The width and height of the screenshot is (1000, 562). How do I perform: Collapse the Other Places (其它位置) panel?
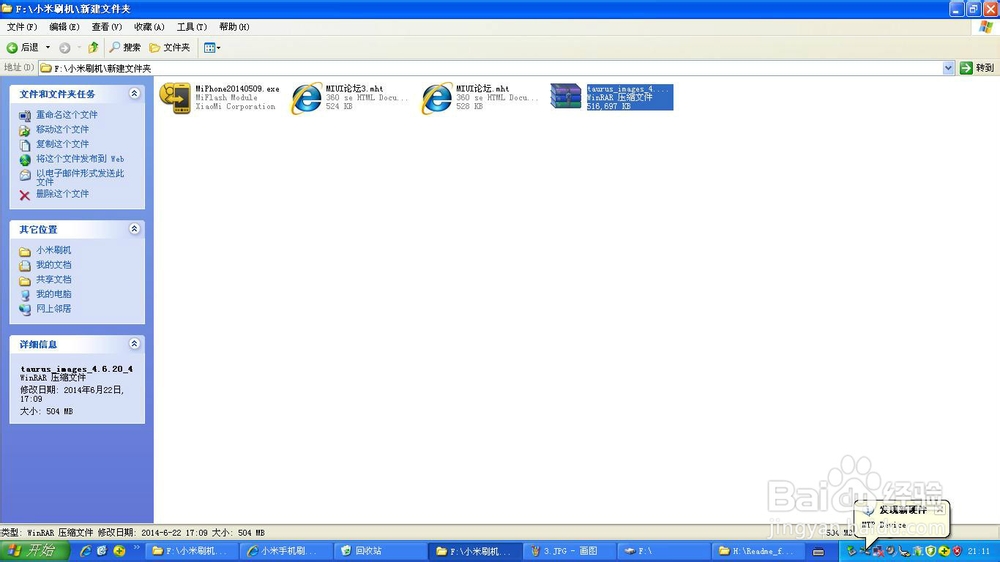point(134,229)
